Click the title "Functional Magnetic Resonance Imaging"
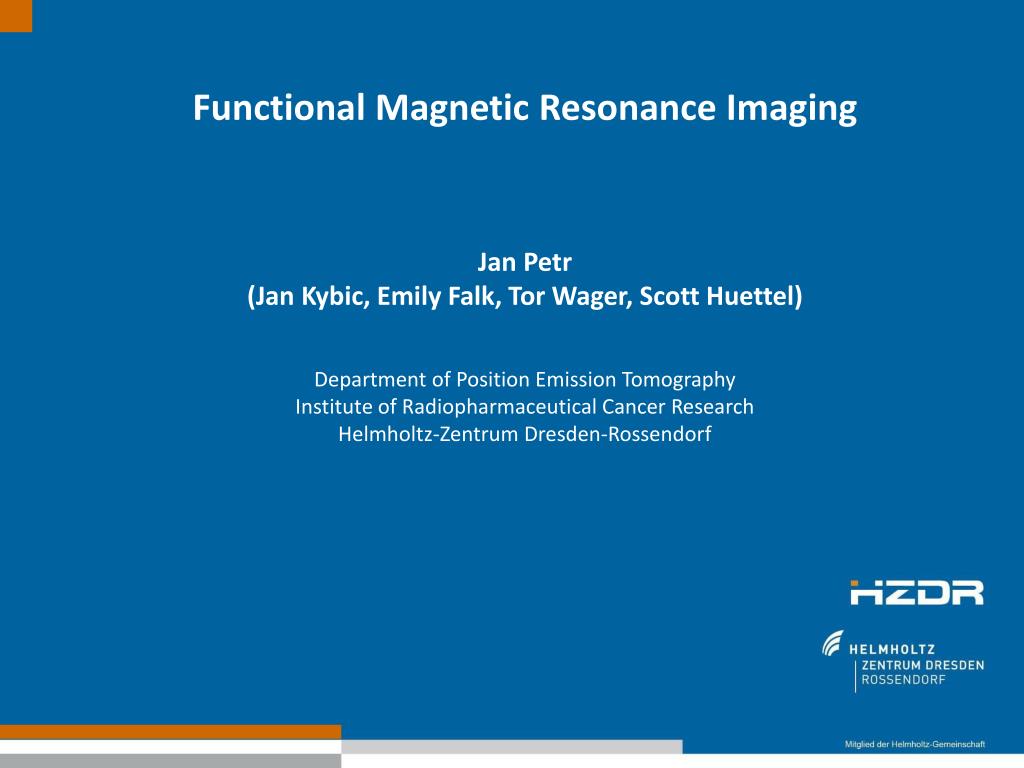Image resolution: width=1024 pixels, height=768 pixels. tap(524, 108)
